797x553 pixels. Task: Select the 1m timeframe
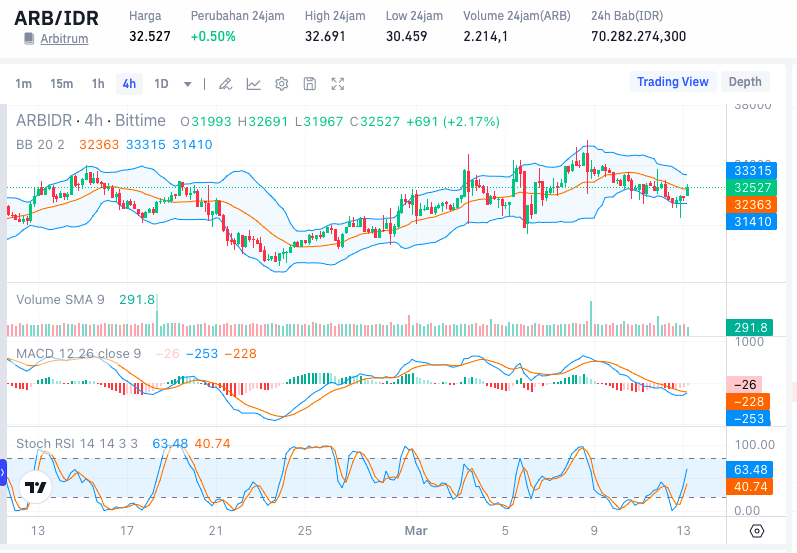tap(23, 84)
